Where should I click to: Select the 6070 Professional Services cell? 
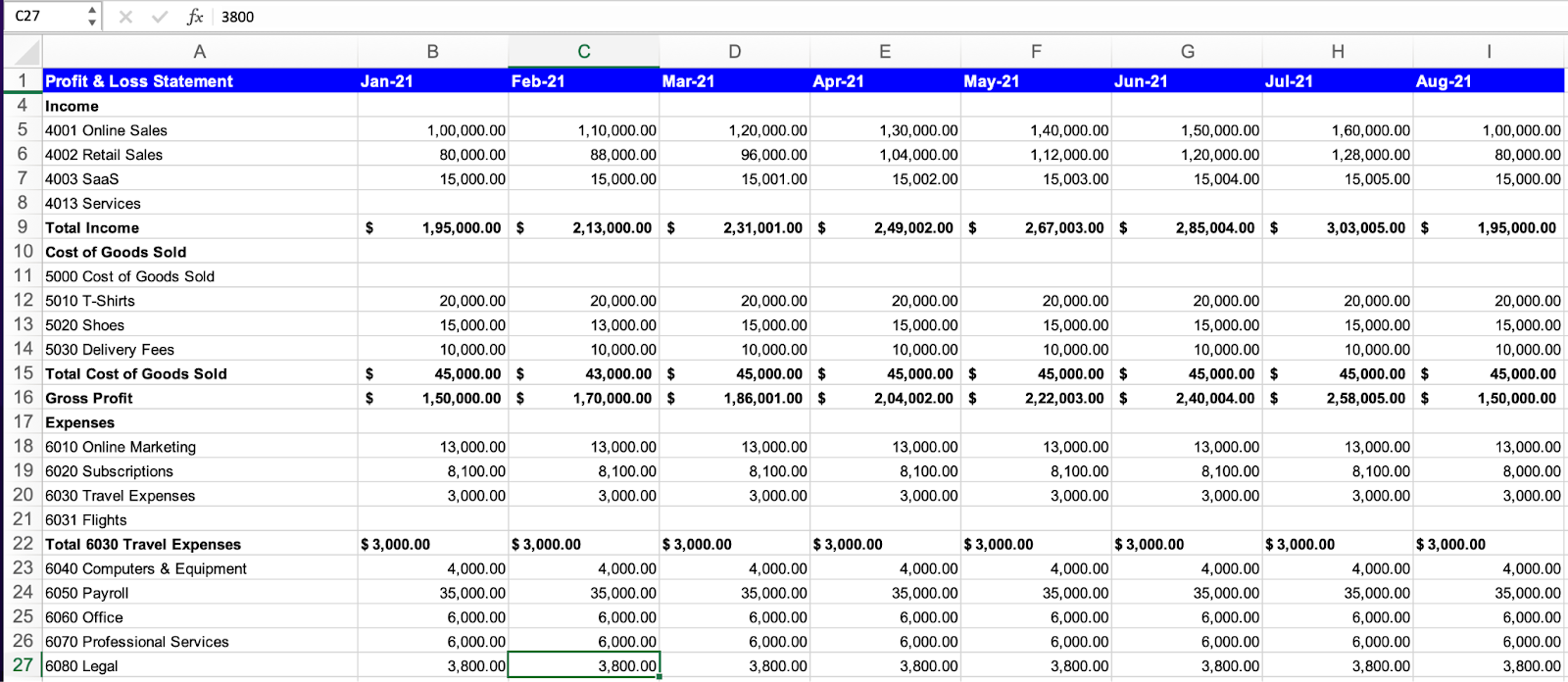tap(200, 642)
